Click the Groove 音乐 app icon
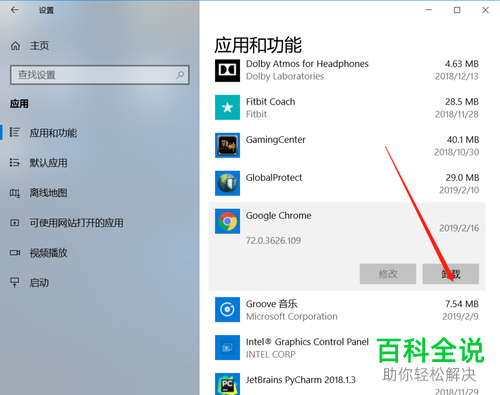The image size is (500, 395). pos(227,309)
